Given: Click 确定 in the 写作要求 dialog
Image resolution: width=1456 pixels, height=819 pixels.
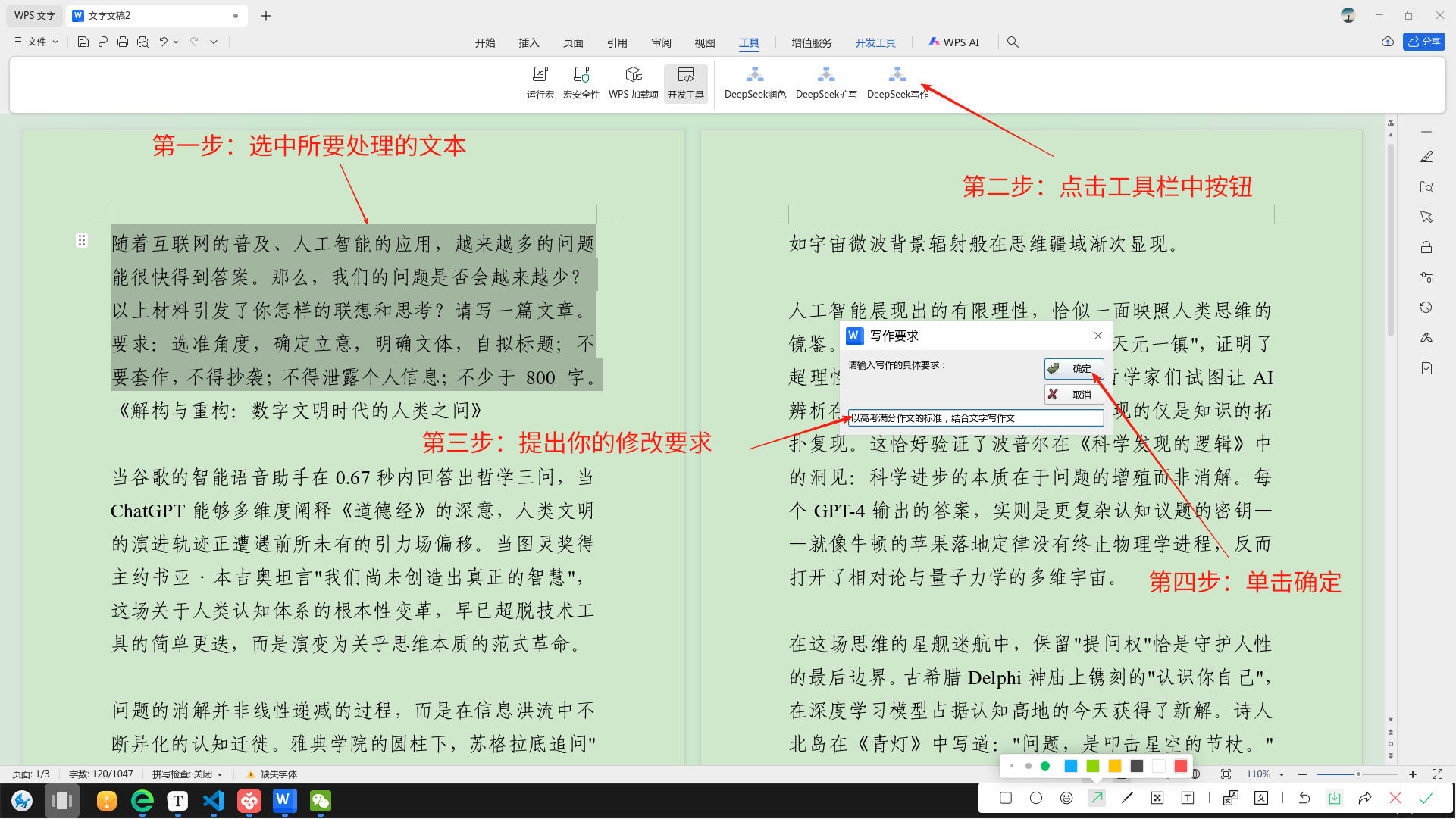Looking at the screenshot, I should (x=1074, y=369).
